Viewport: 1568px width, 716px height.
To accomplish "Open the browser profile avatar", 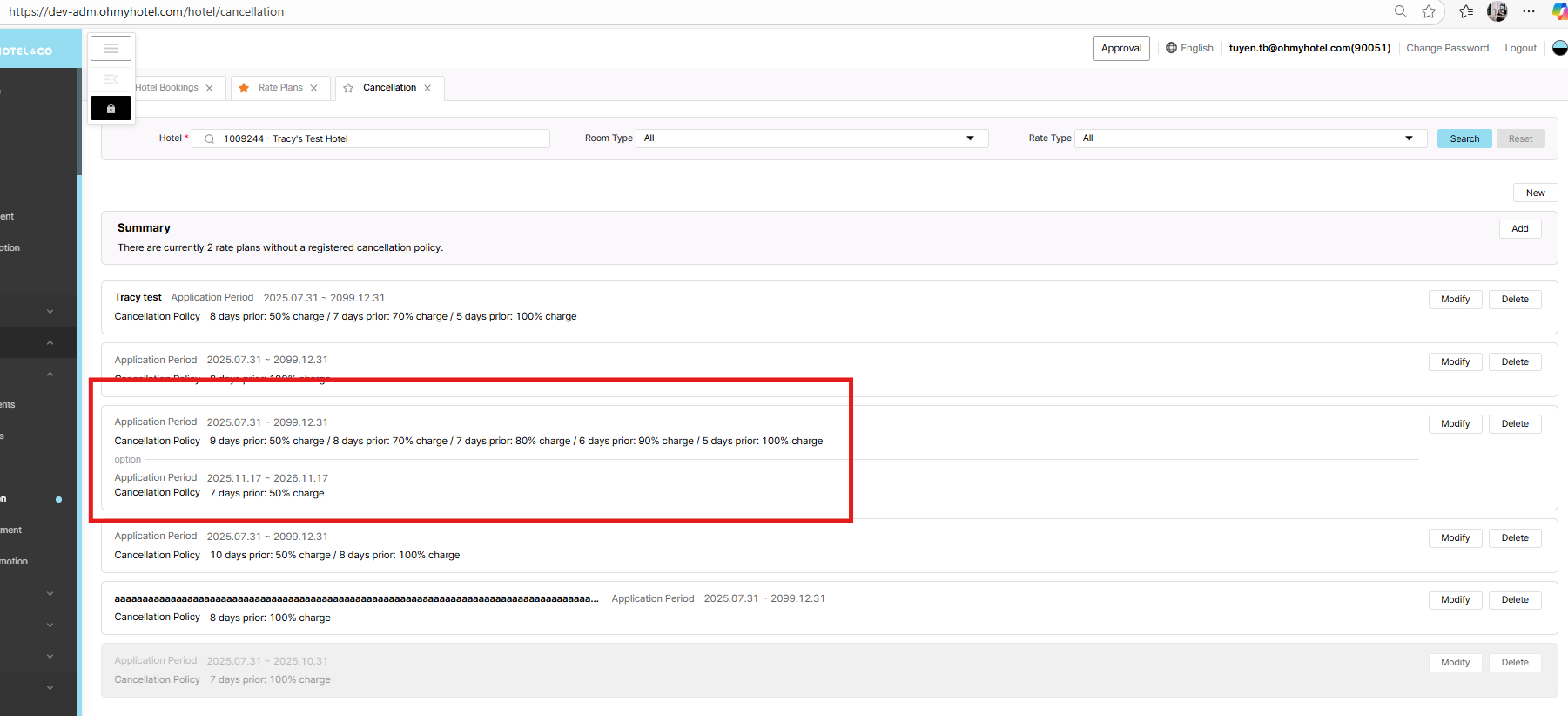I will (1497, 11).
